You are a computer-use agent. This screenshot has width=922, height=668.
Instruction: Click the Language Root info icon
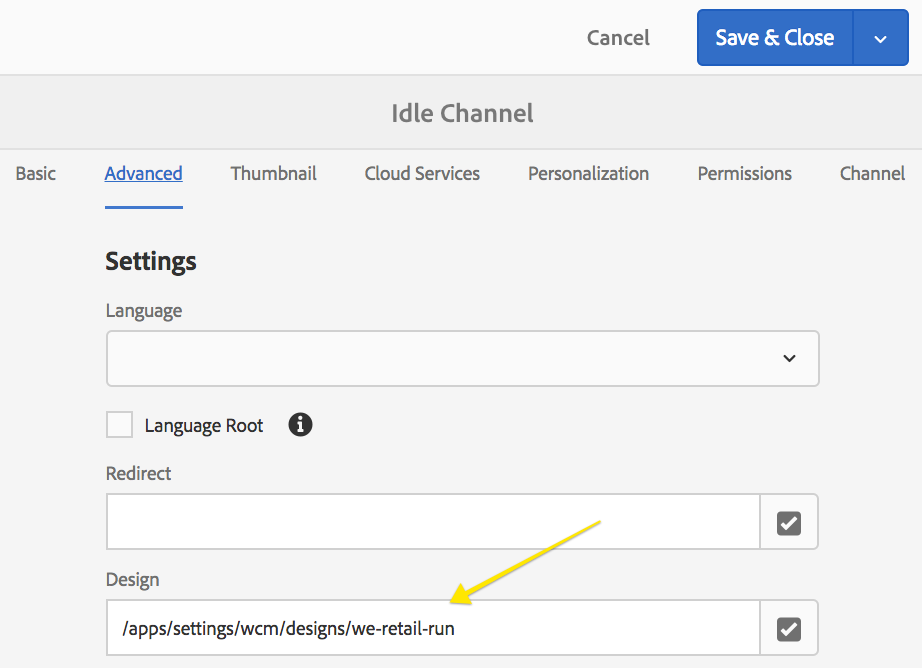(300, 425)
